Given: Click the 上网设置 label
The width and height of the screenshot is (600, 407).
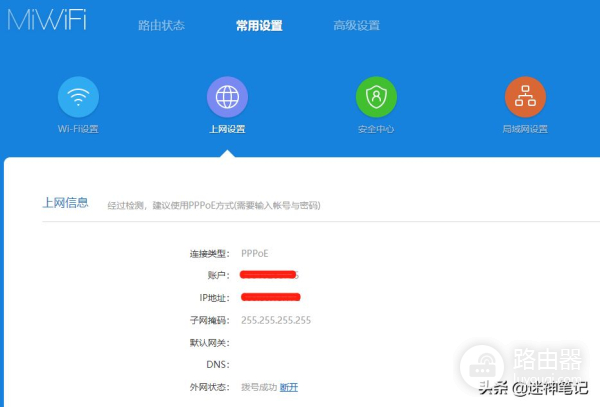Looking at the screenshot, I should [x=227, y=129].
